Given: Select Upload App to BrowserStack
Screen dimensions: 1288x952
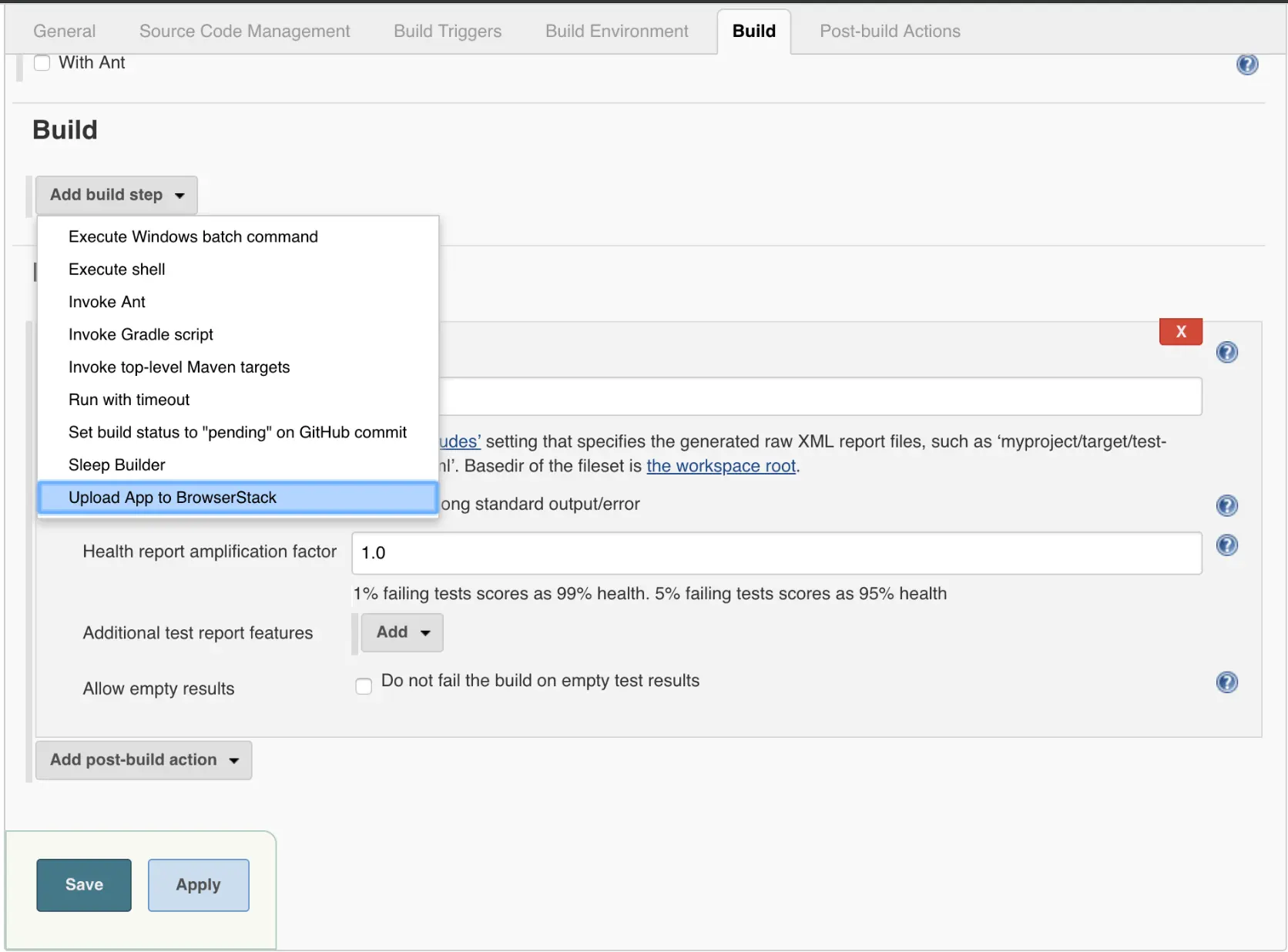Looking at the screenshot, I should click(173, 498).
